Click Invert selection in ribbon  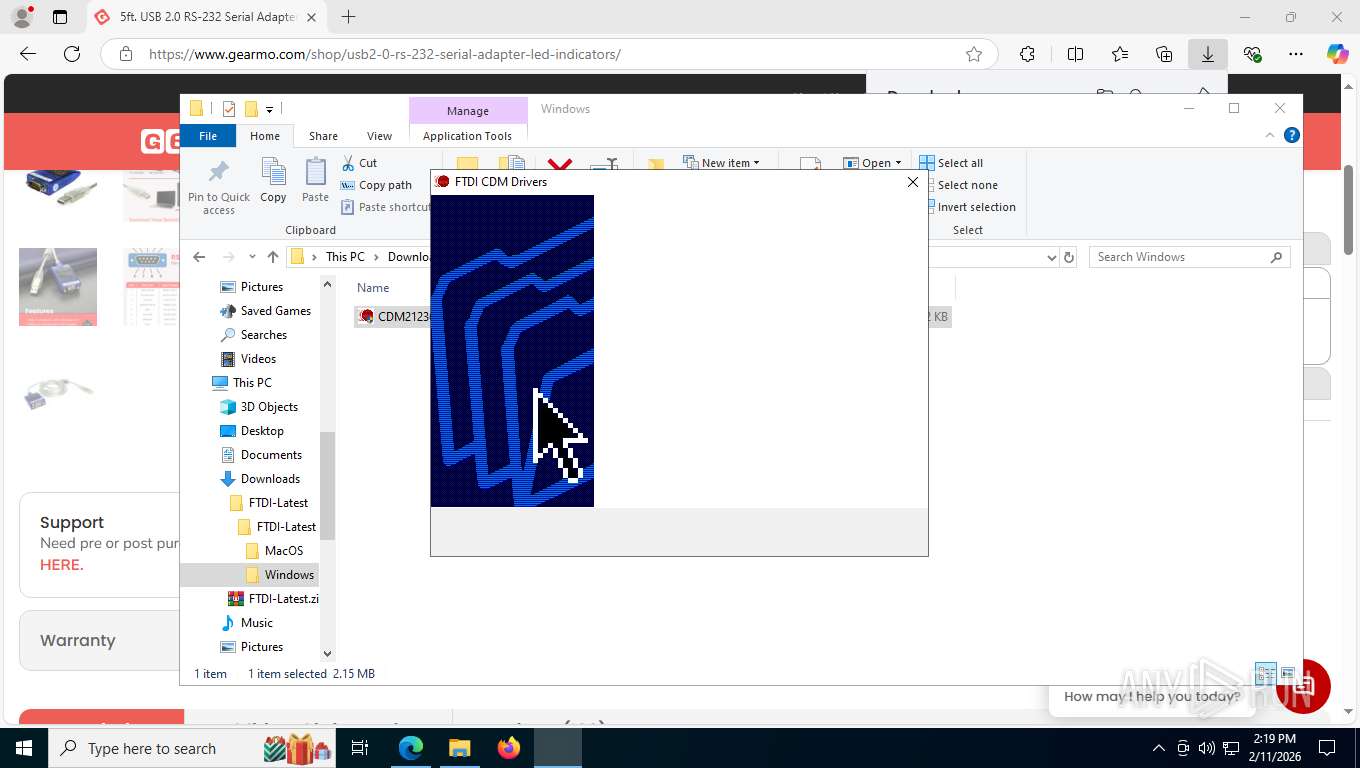967,207
